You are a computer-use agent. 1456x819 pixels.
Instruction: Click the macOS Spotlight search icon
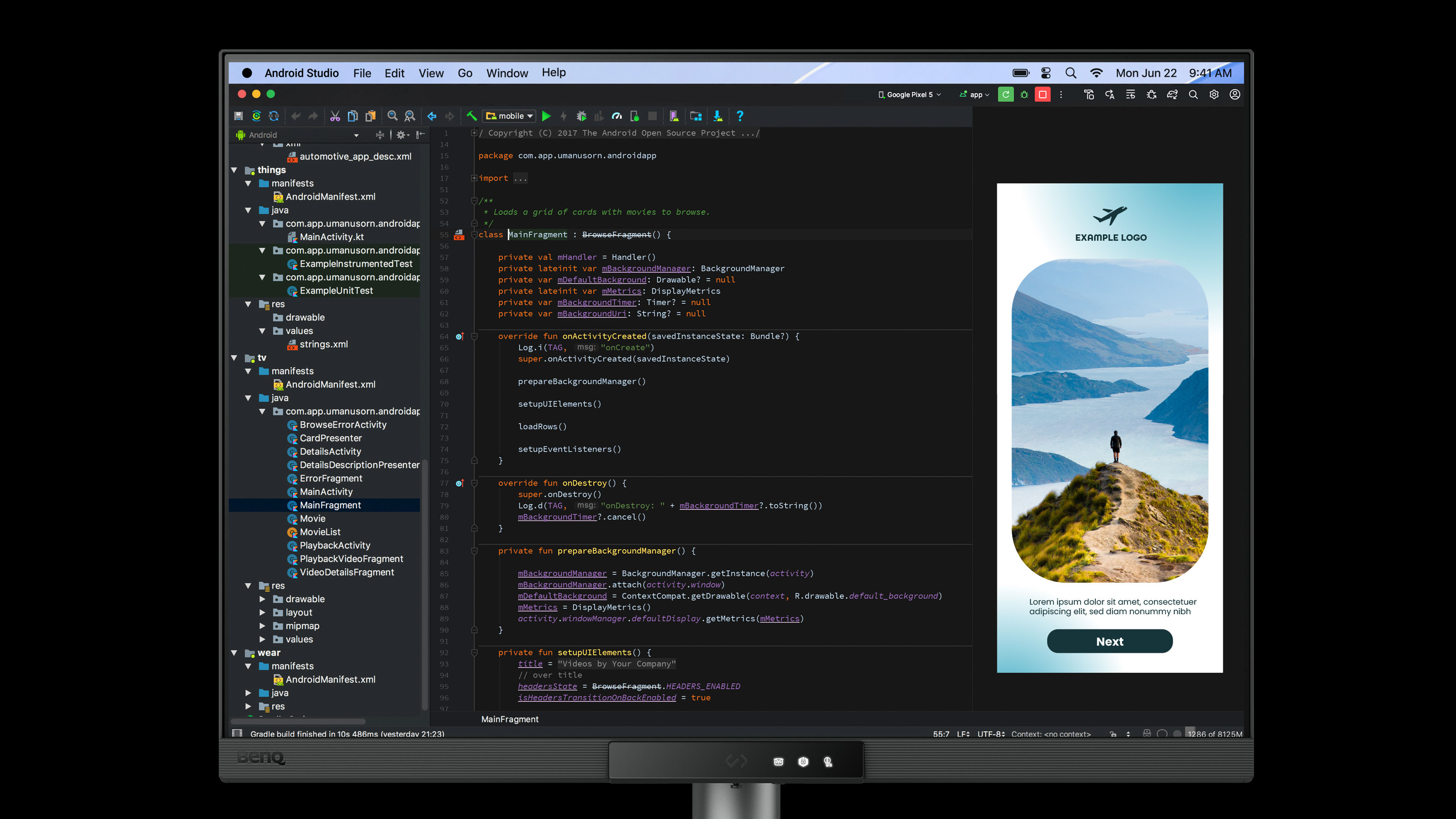pos(1070,73)
